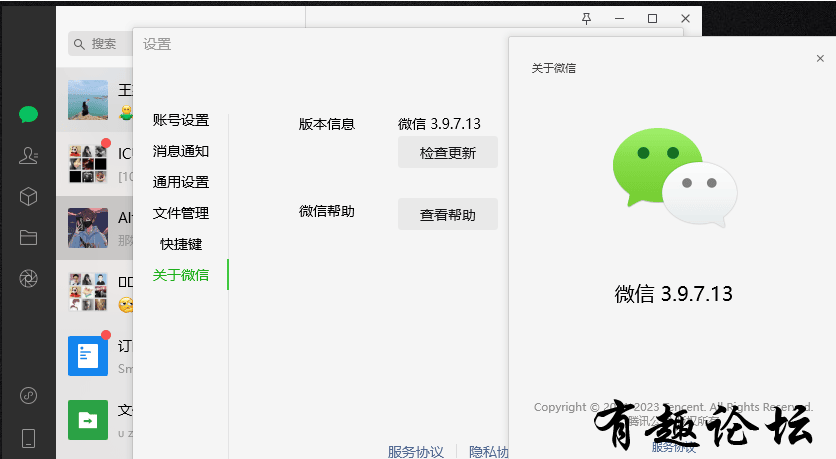Maximize the WeChat main window
Viewport: 836px width, 459px height.
tap(652, 19)
